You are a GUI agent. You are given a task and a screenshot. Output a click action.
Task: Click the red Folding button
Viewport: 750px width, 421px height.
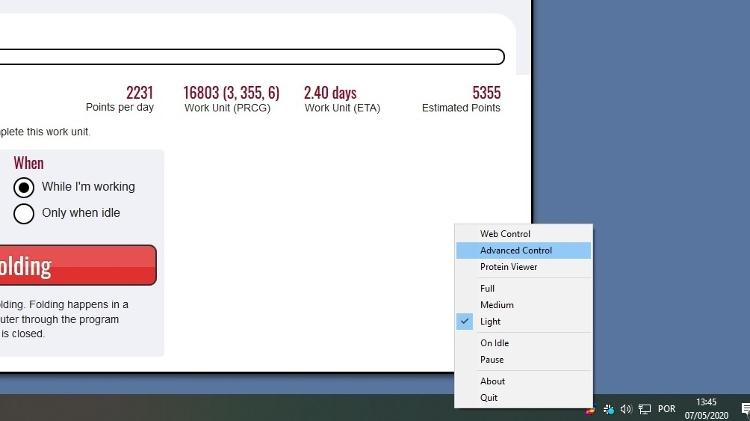[x=77, y=266]
